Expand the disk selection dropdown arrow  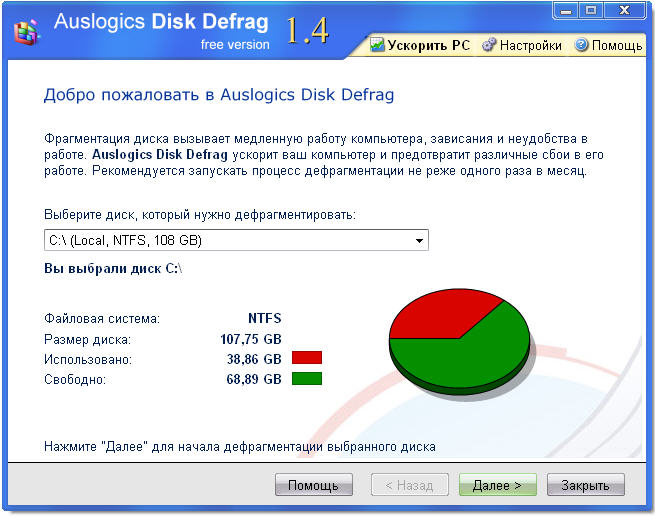(x=420, y=240)
